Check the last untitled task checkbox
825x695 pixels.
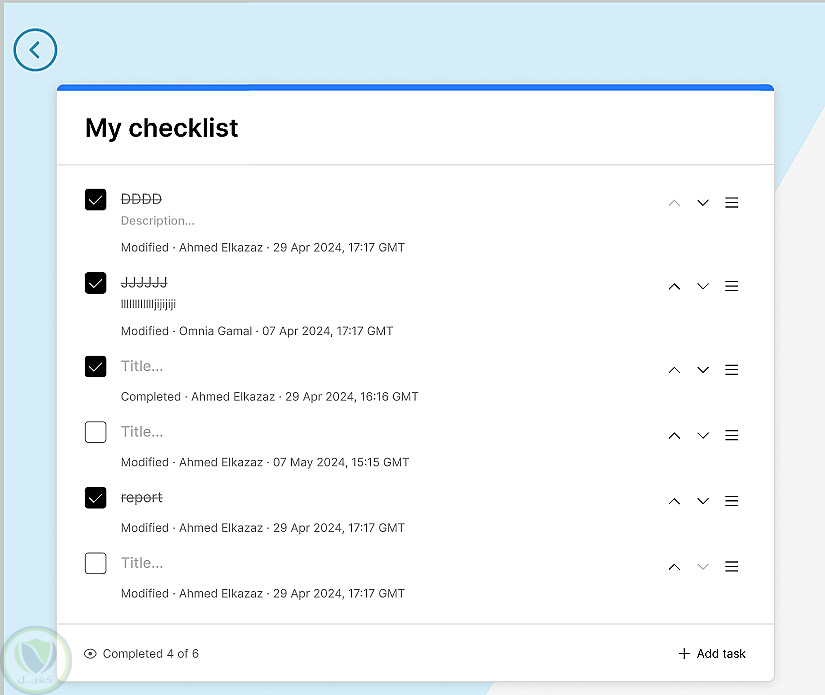(x=96, y=564)
